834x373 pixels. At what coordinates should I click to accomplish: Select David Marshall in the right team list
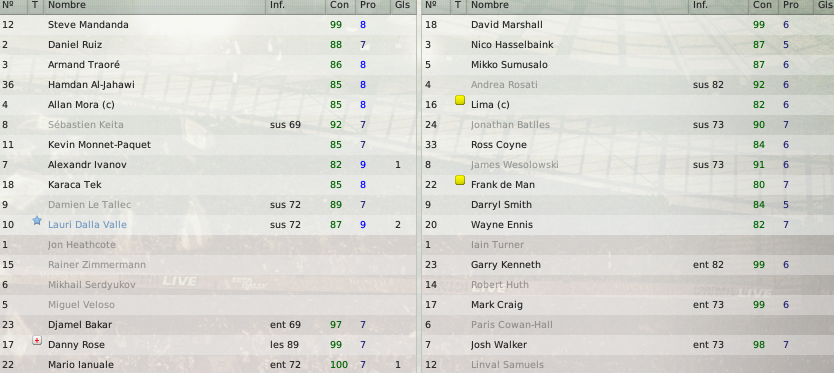click(628, 25)
